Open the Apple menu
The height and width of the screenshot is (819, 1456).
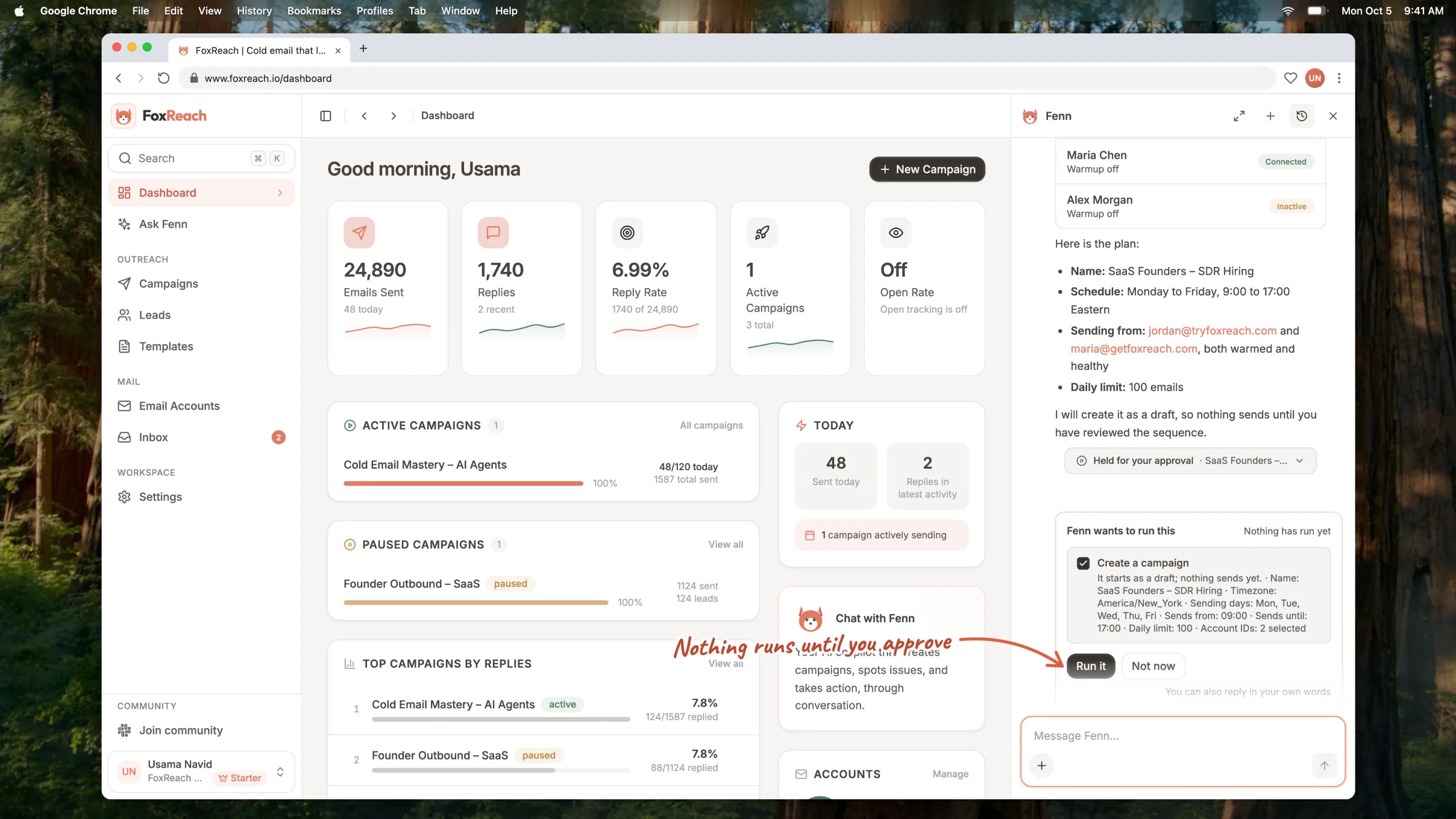(19, 11)
